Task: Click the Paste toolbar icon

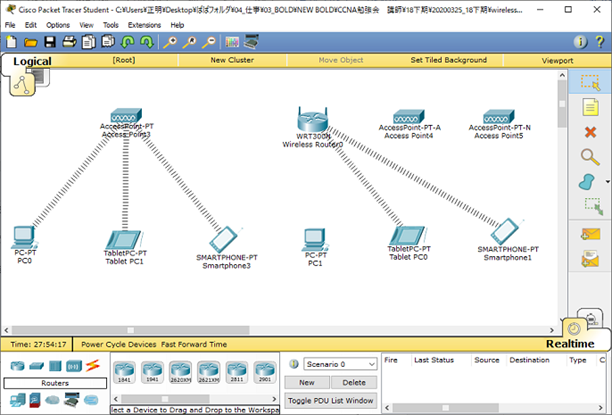Action: pos(108,41)
